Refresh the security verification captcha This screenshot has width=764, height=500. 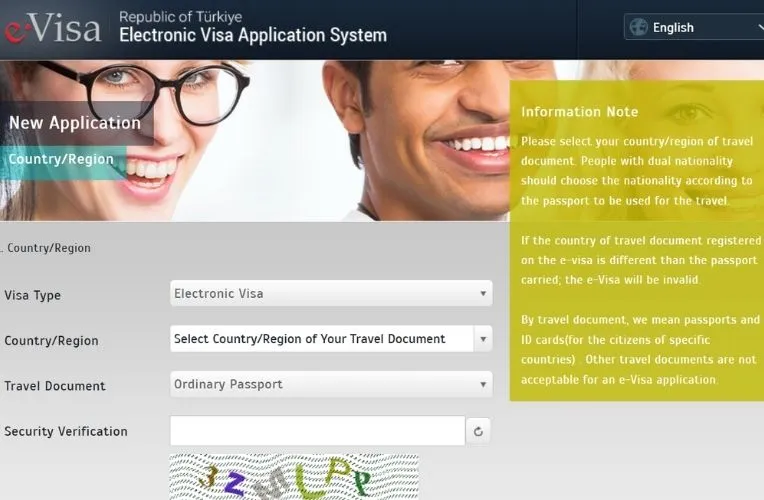[479, 432]
